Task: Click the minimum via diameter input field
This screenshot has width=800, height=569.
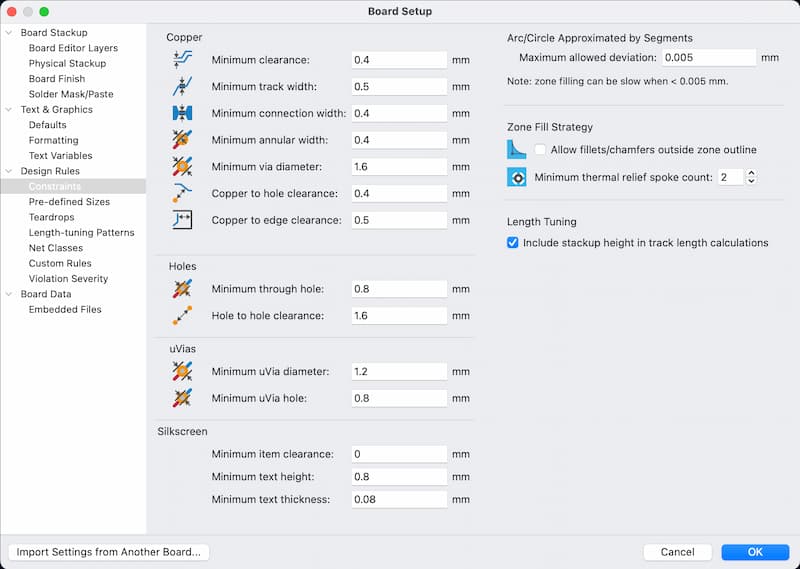Action: pos(399,167)
